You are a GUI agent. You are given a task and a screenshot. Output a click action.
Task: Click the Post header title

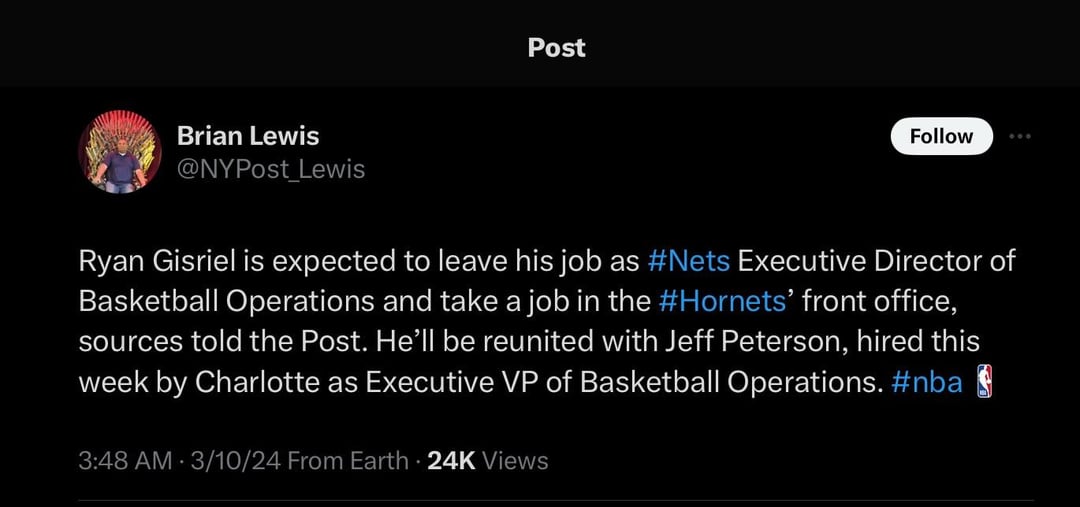pos(556,47)
